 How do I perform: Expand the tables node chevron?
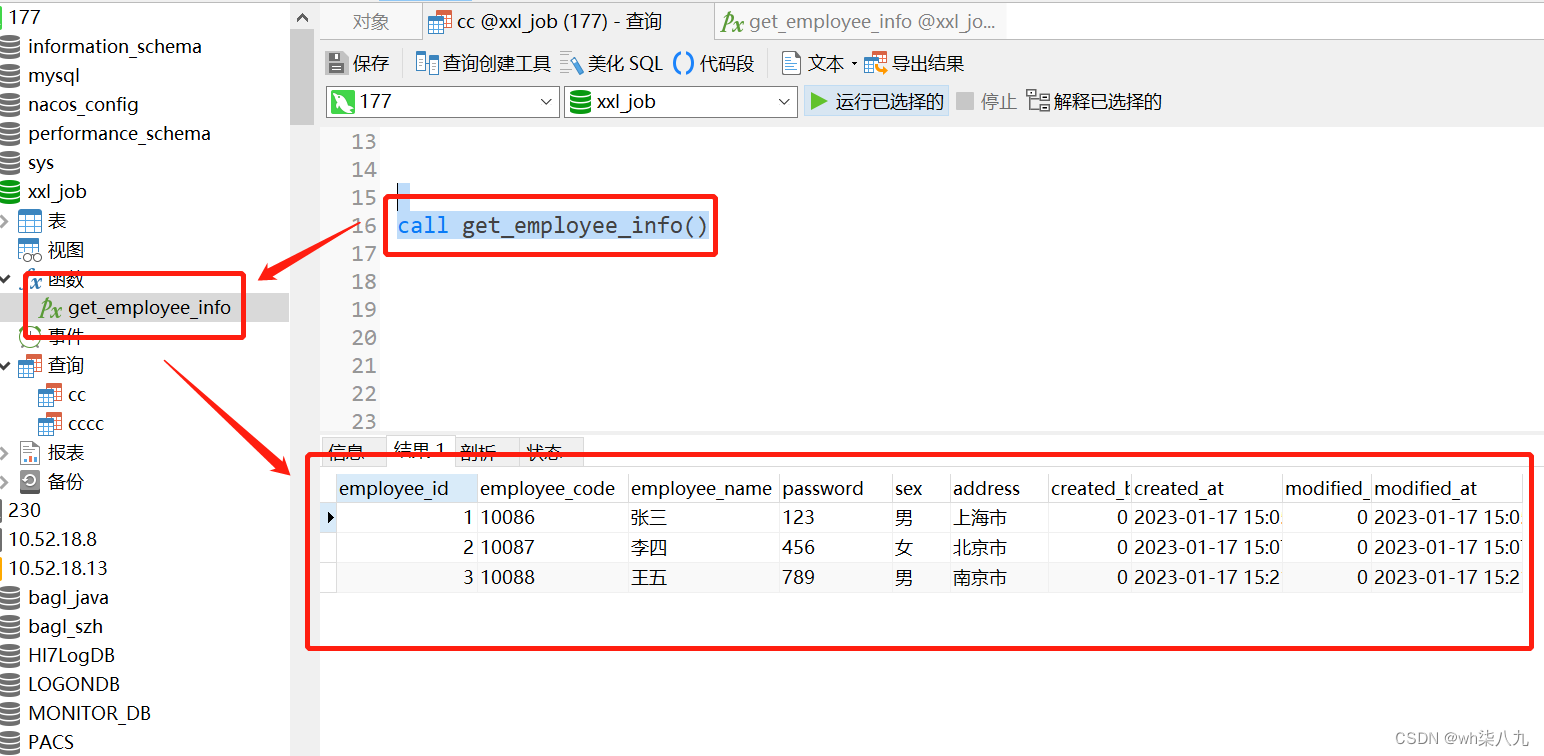[5, 221]
